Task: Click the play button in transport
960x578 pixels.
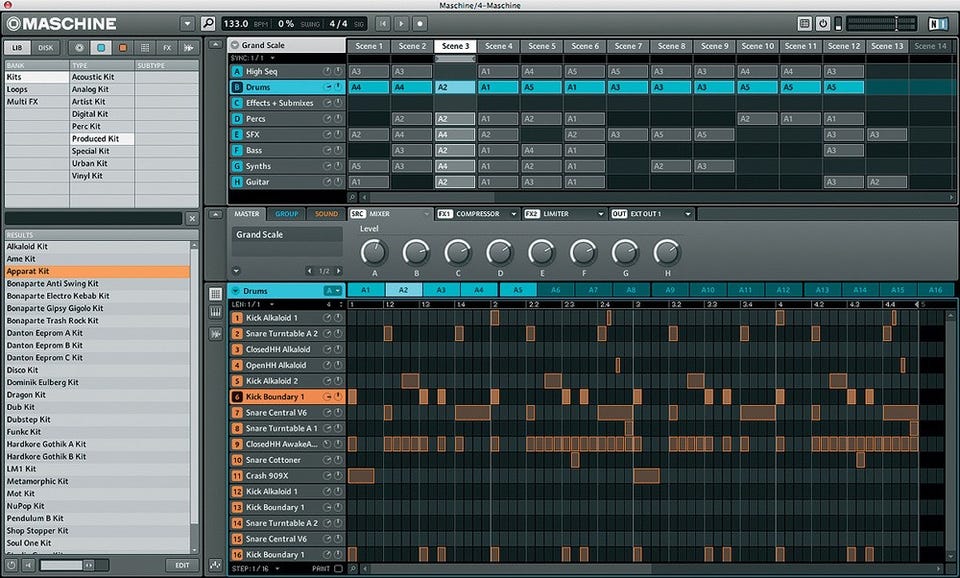Action: [x=401, y=23]
